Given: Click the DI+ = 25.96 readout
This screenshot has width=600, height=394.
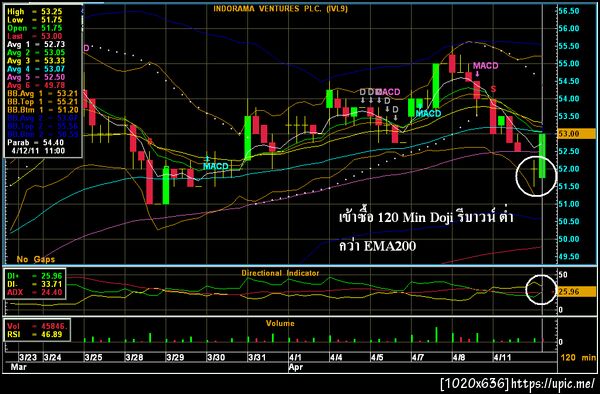Looking at the screenshot, I should (x=34, y=276).
